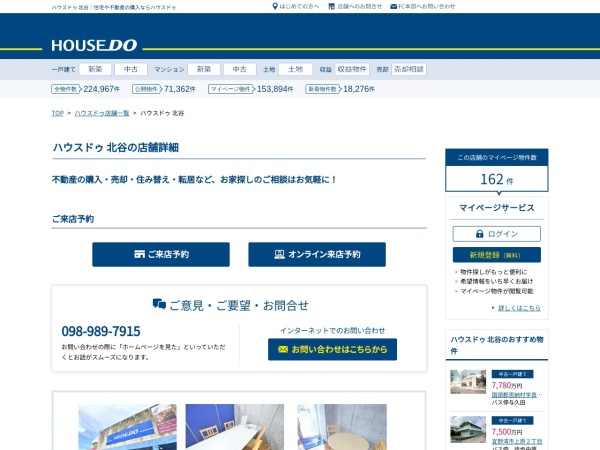The image size is (600, 450).
Task: Open the 国頭郡恩納村 property address link
Action: click(x=517, y=395)
